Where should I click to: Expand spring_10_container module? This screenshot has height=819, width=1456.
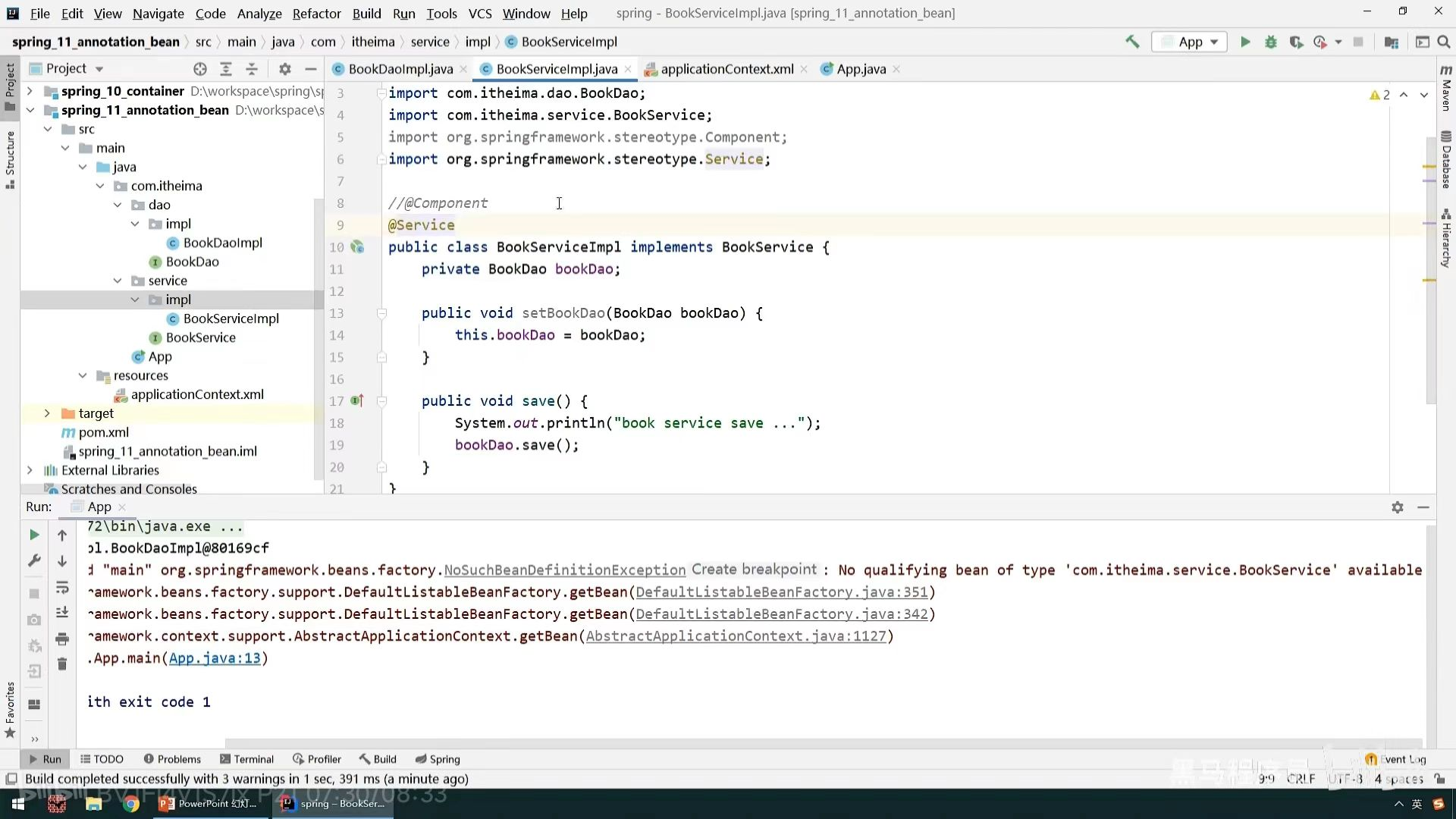30,91
